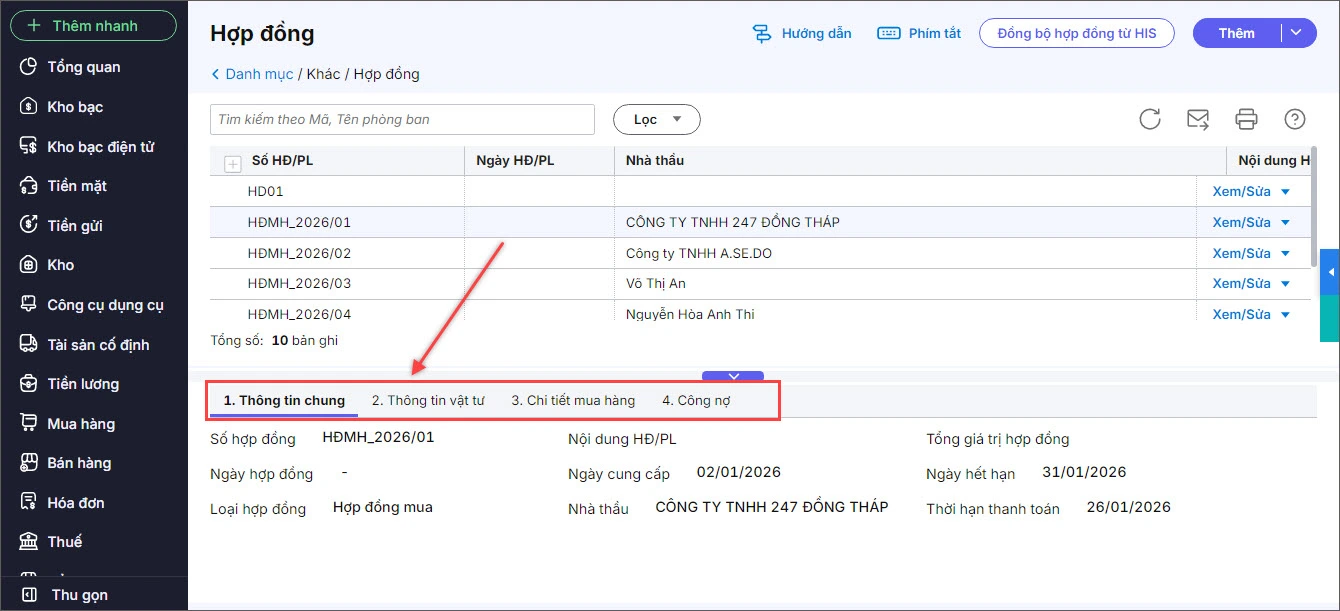Click the printer icon

point(1246,119)
